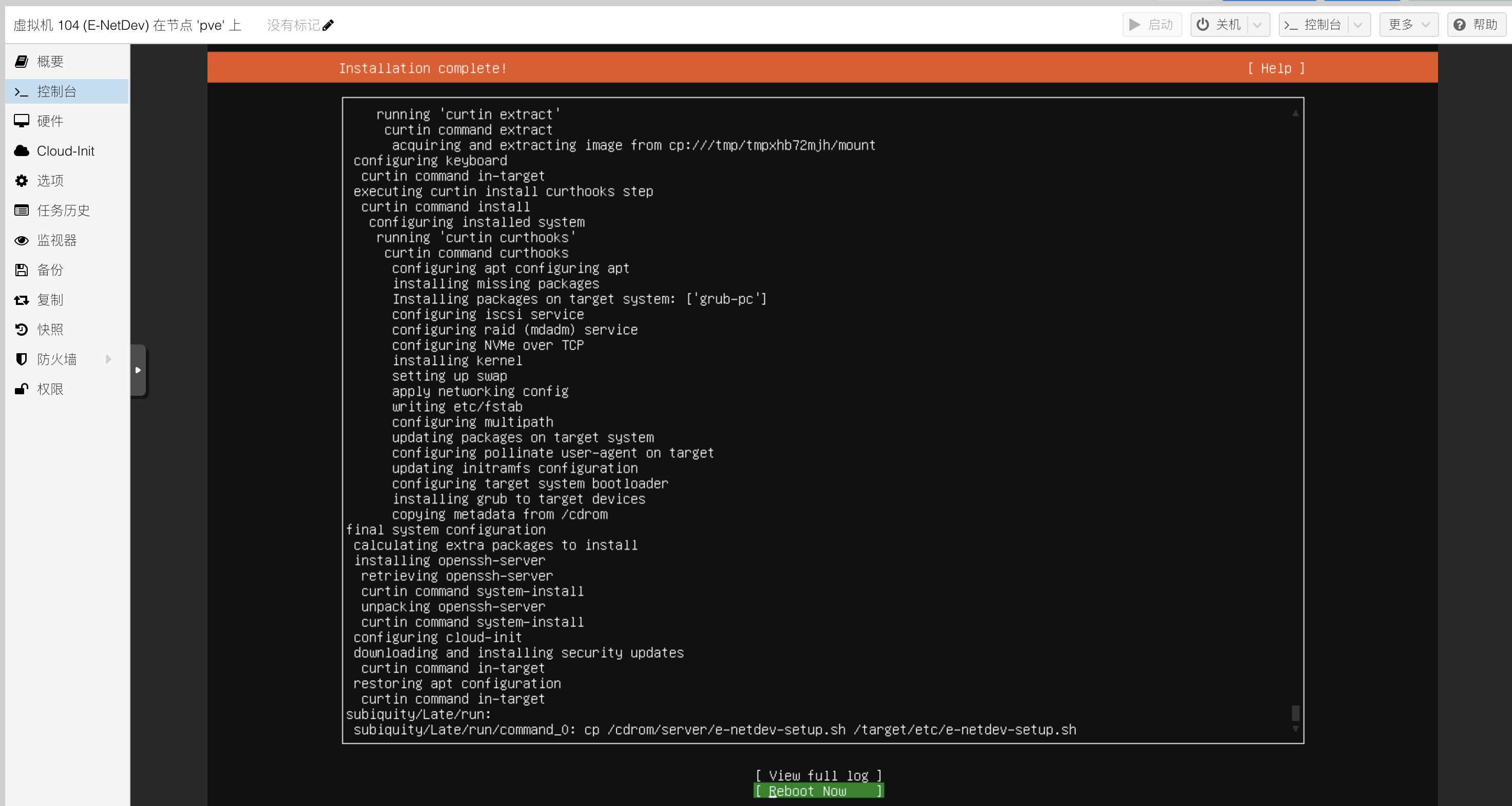
Task: Click the 任务历史 list icon
Action: [22, 210]
